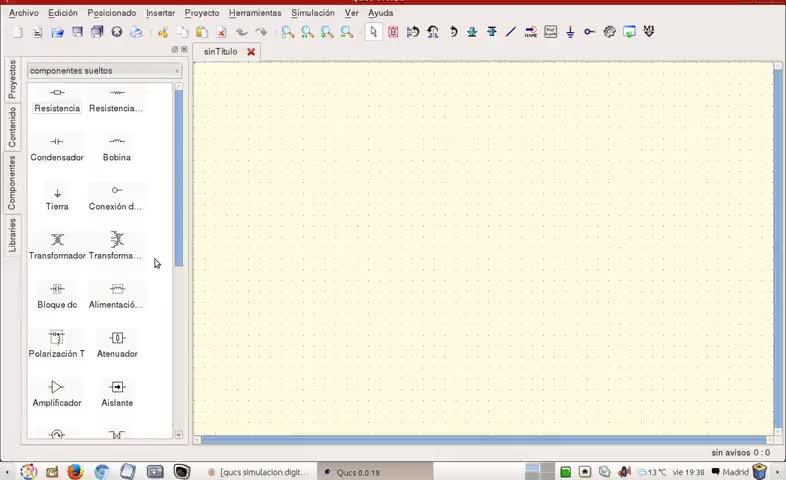Set a marker on graph tool
Image resolution: width=786 pixels, height=480 pixels.
point(649,32)
